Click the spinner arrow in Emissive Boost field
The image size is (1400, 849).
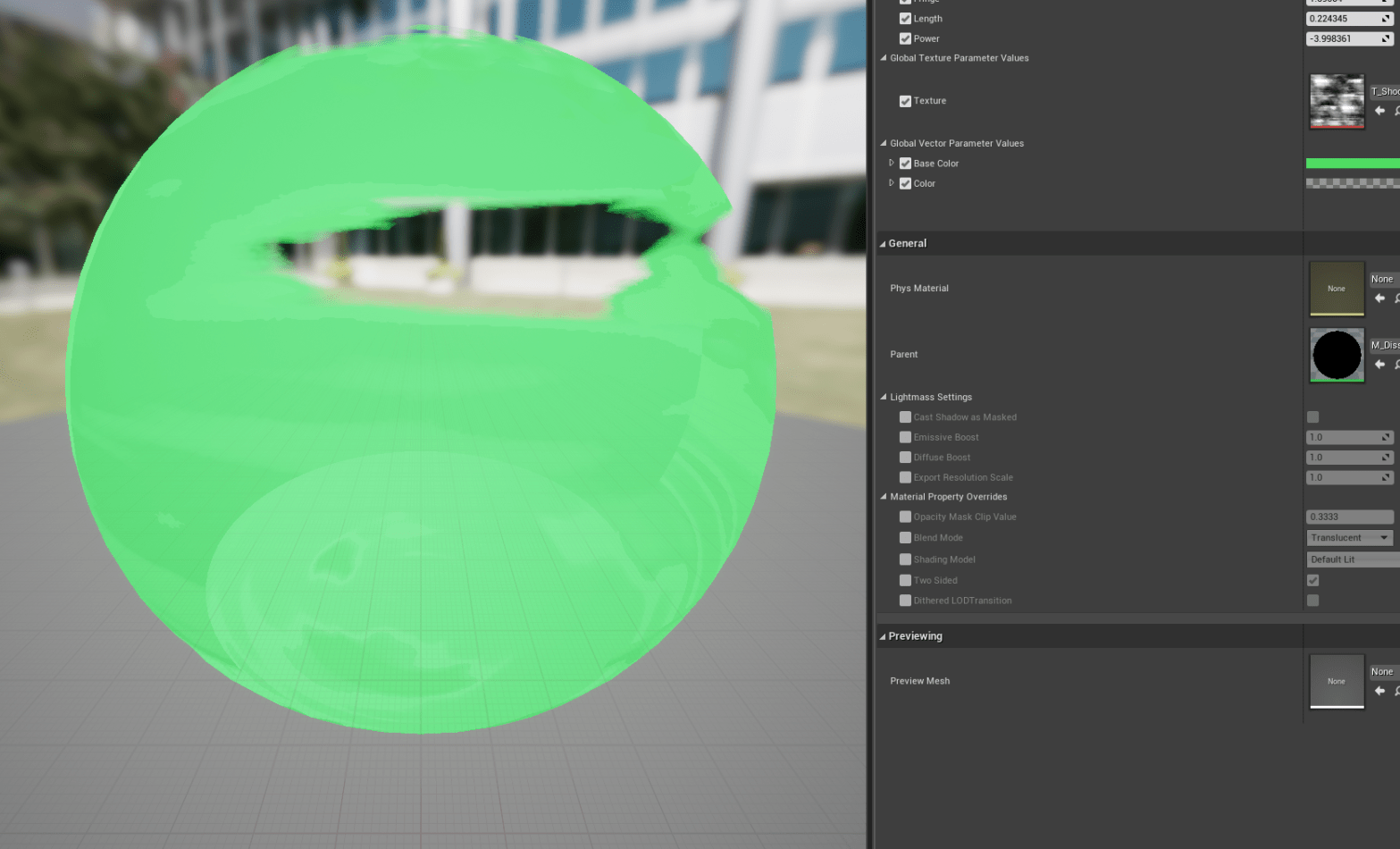1386,438
